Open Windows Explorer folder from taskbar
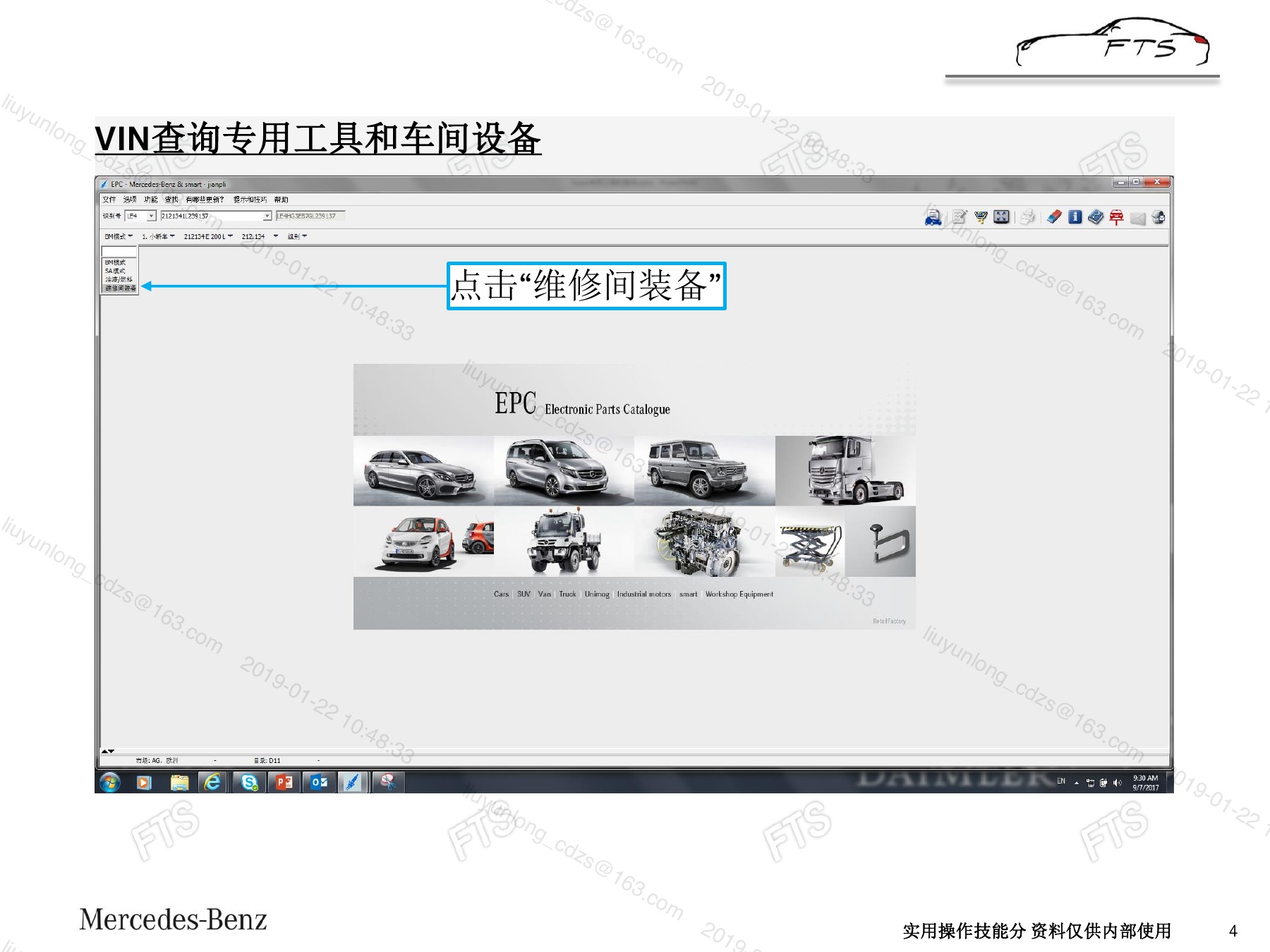The width and height of the screenshot is (1270, 952). click(179, 782)
